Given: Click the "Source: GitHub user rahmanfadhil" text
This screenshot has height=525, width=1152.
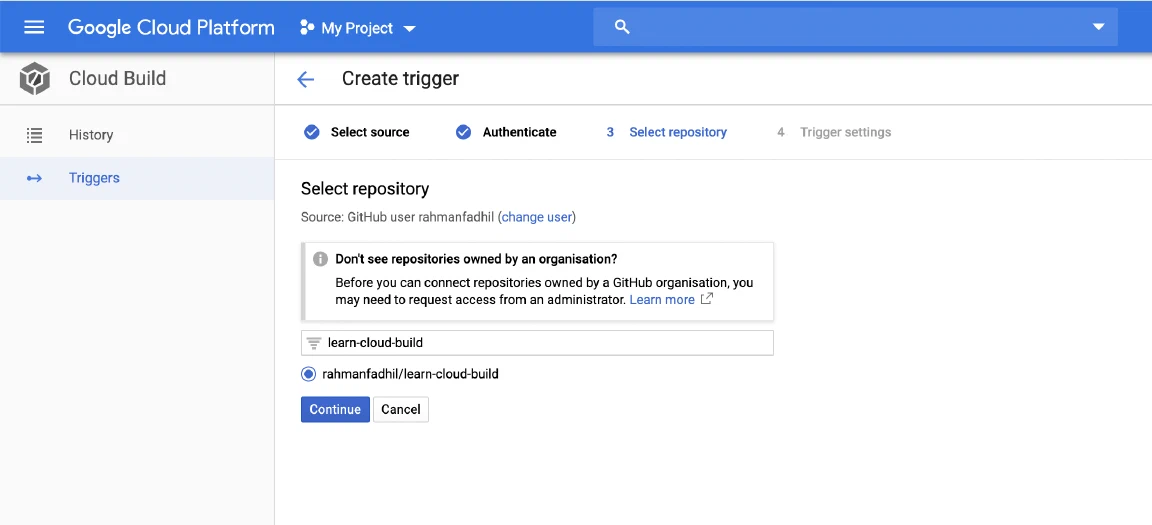Looking at the screenshot, I should 398,217.
